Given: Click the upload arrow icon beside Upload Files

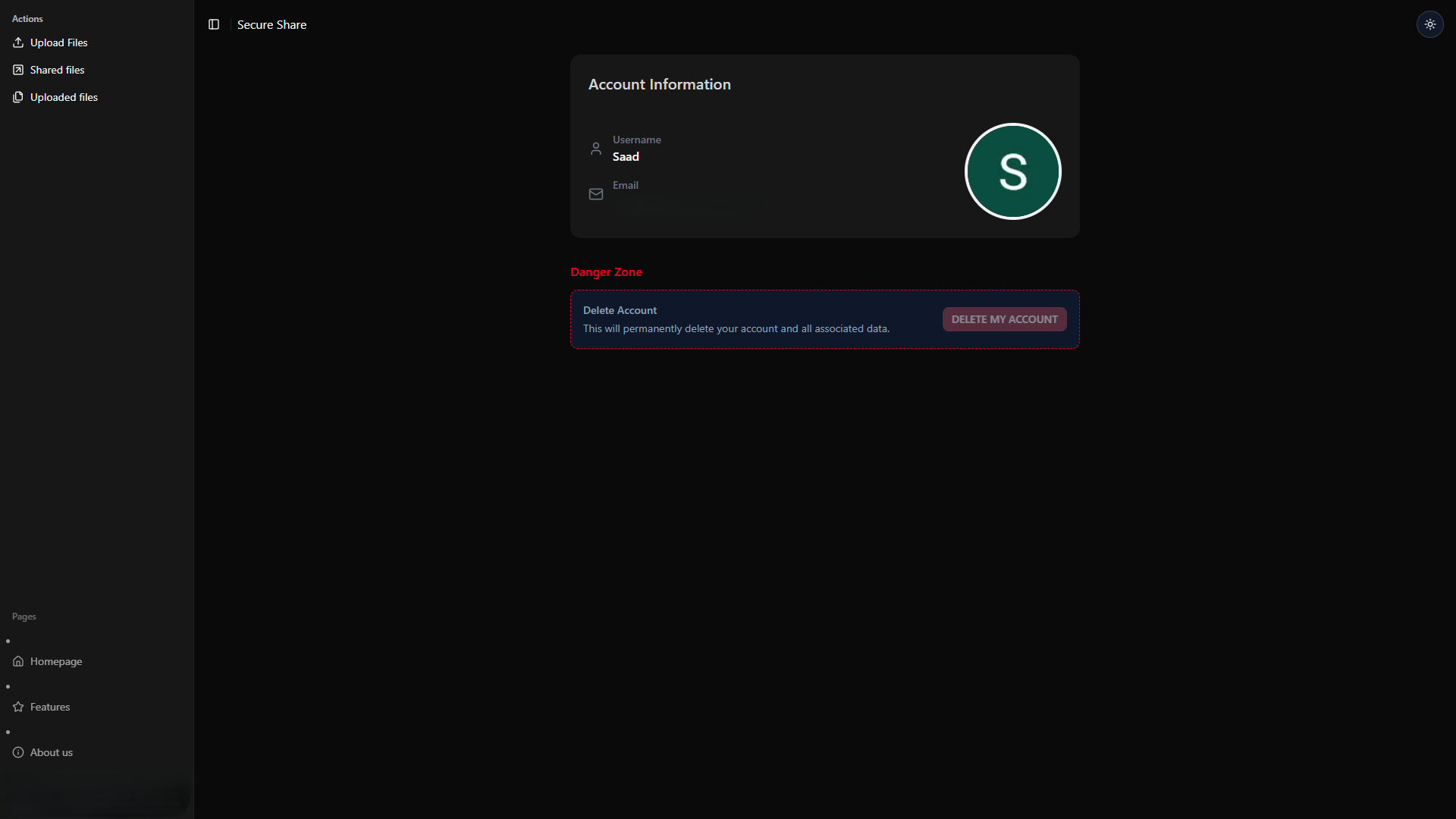Looking at the screenshot, I should click(x=18, y=42).
